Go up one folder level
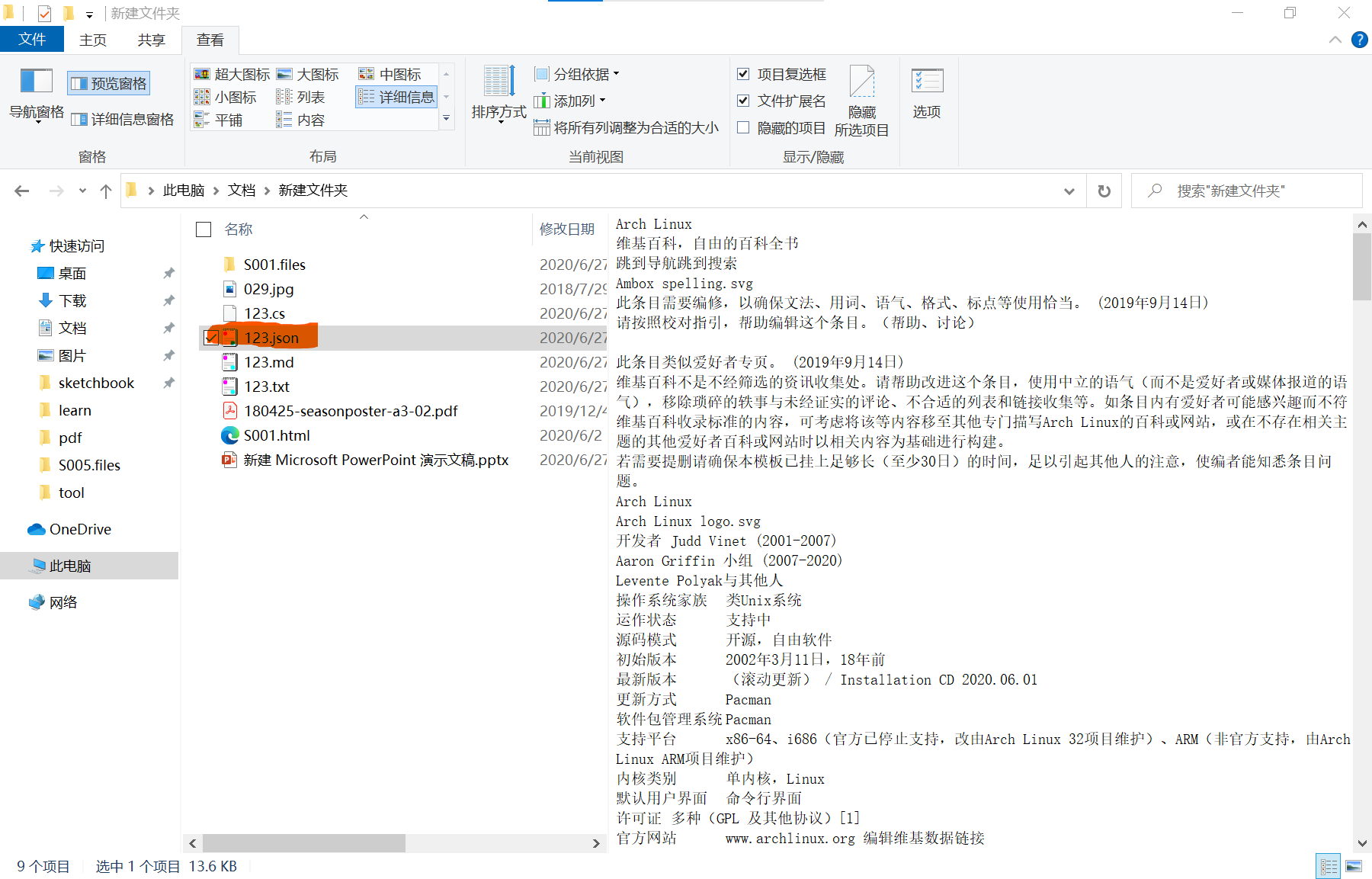 pos(105,191)
